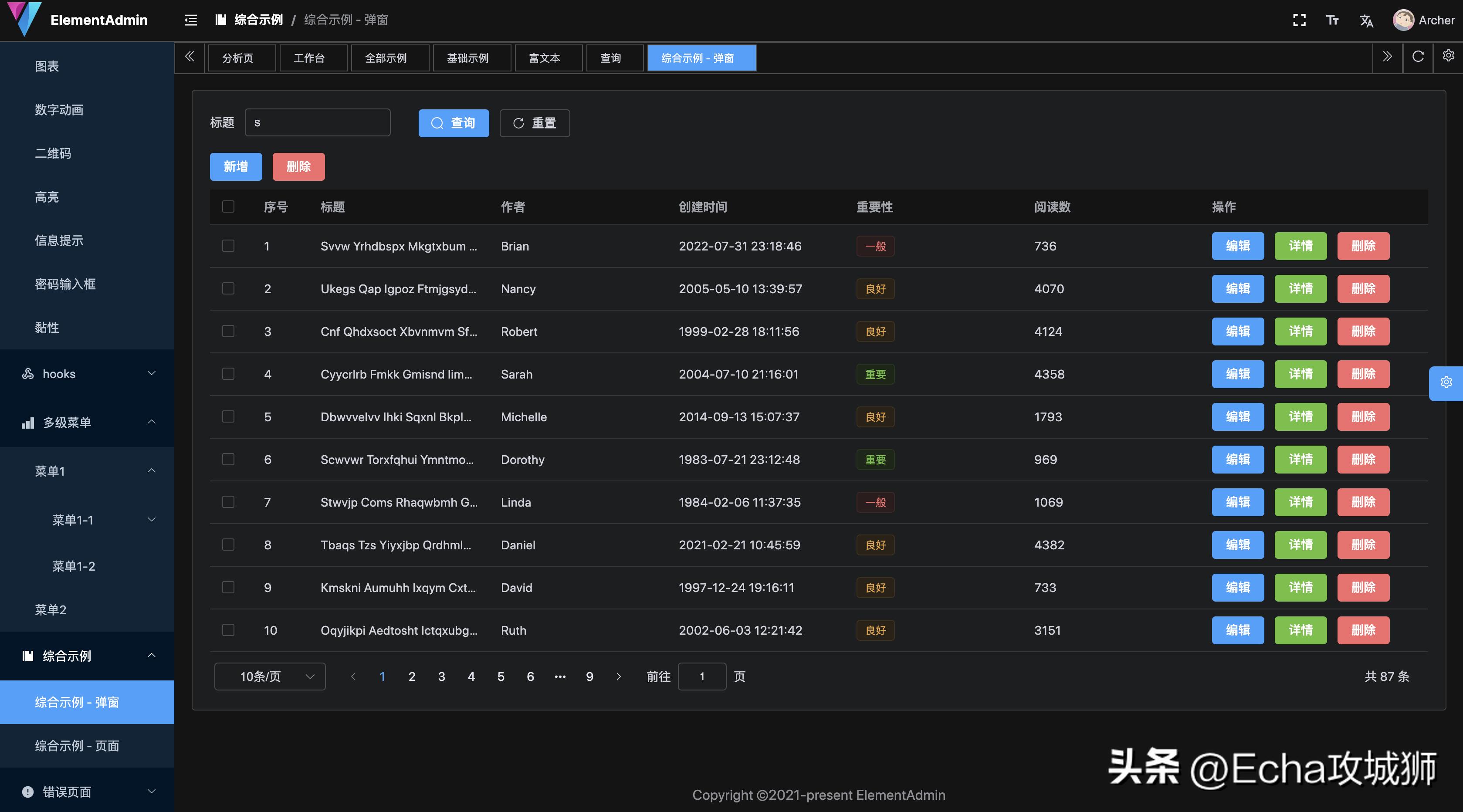Open the language translation icon
This screenshot has height=812, width=1463.
(x=1366, y=21)
